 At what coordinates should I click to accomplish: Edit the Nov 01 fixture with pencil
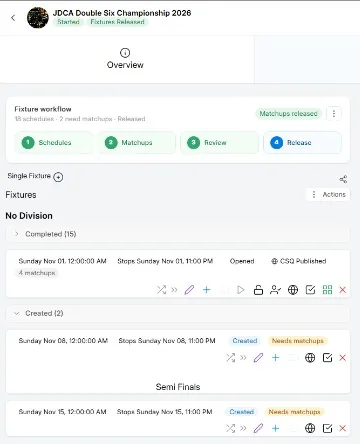tap(189, 290)
